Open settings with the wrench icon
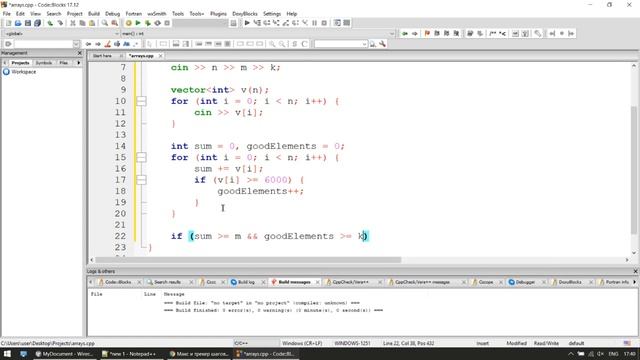The height and width of the screenshot is (360, 640). [x=382, y=44]
